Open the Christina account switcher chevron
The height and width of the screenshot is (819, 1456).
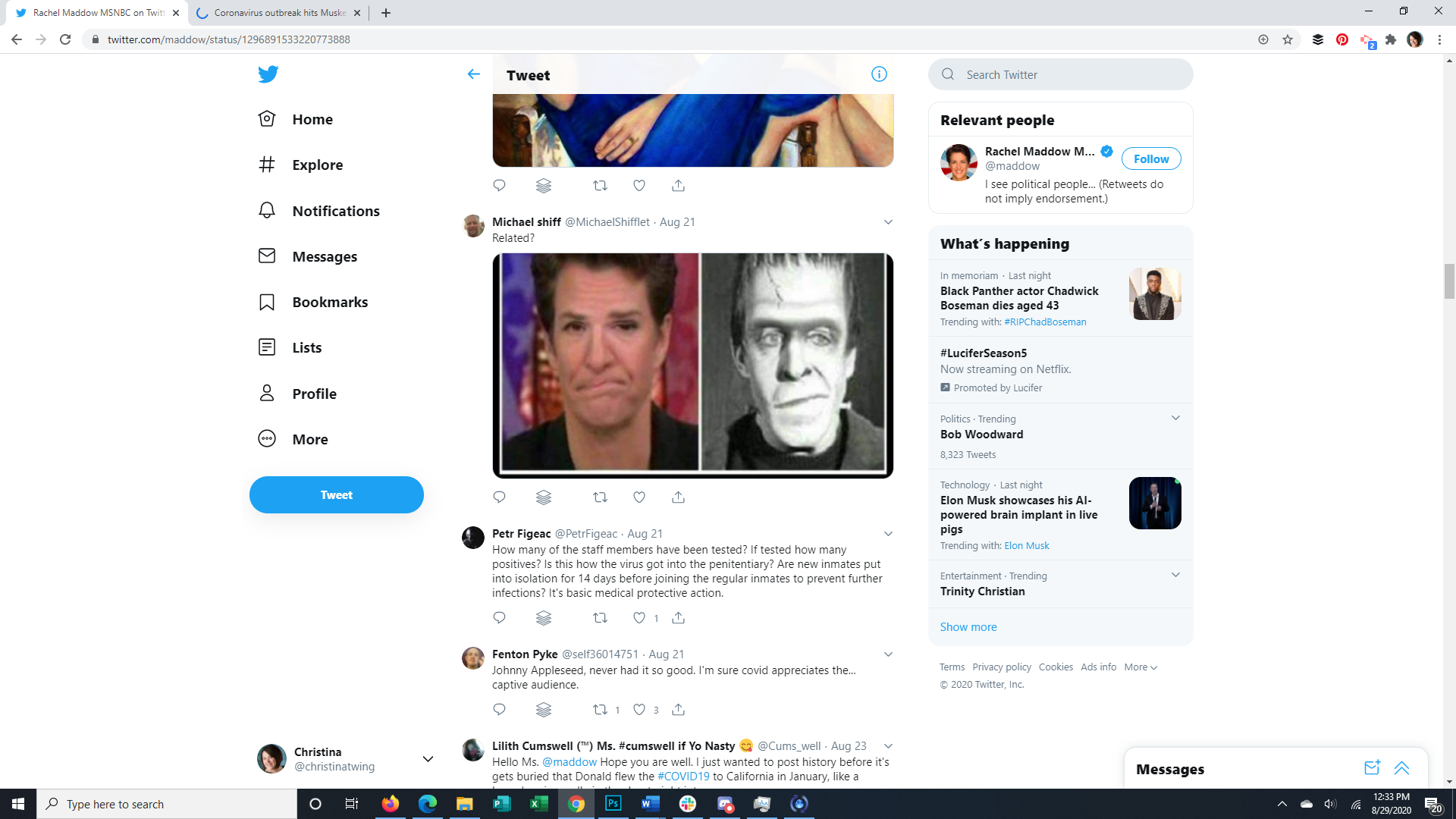[428, 759]
